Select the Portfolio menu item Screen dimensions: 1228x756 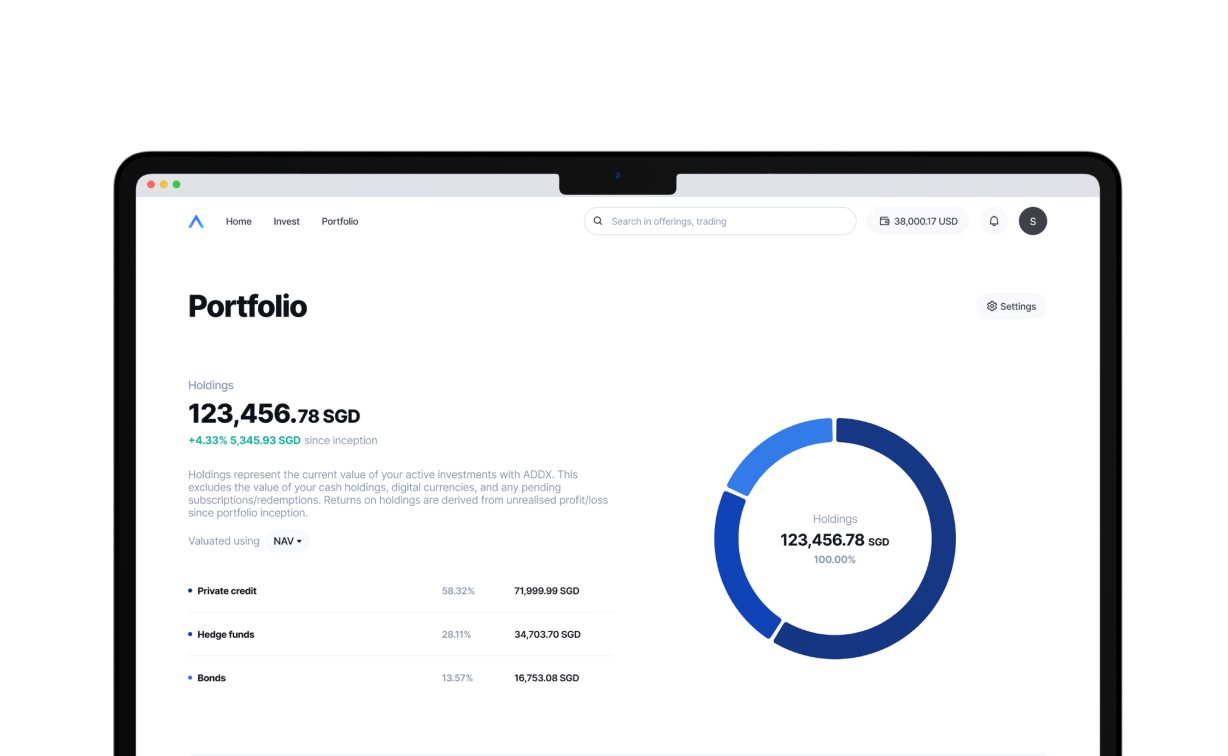[x=340, y=221]
